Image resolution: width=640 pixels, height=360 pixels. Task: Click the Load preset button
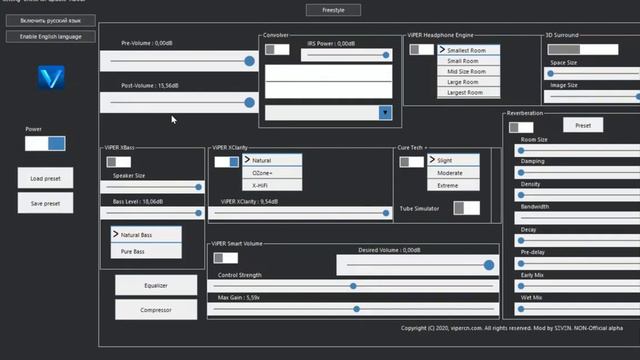[45, 178]
